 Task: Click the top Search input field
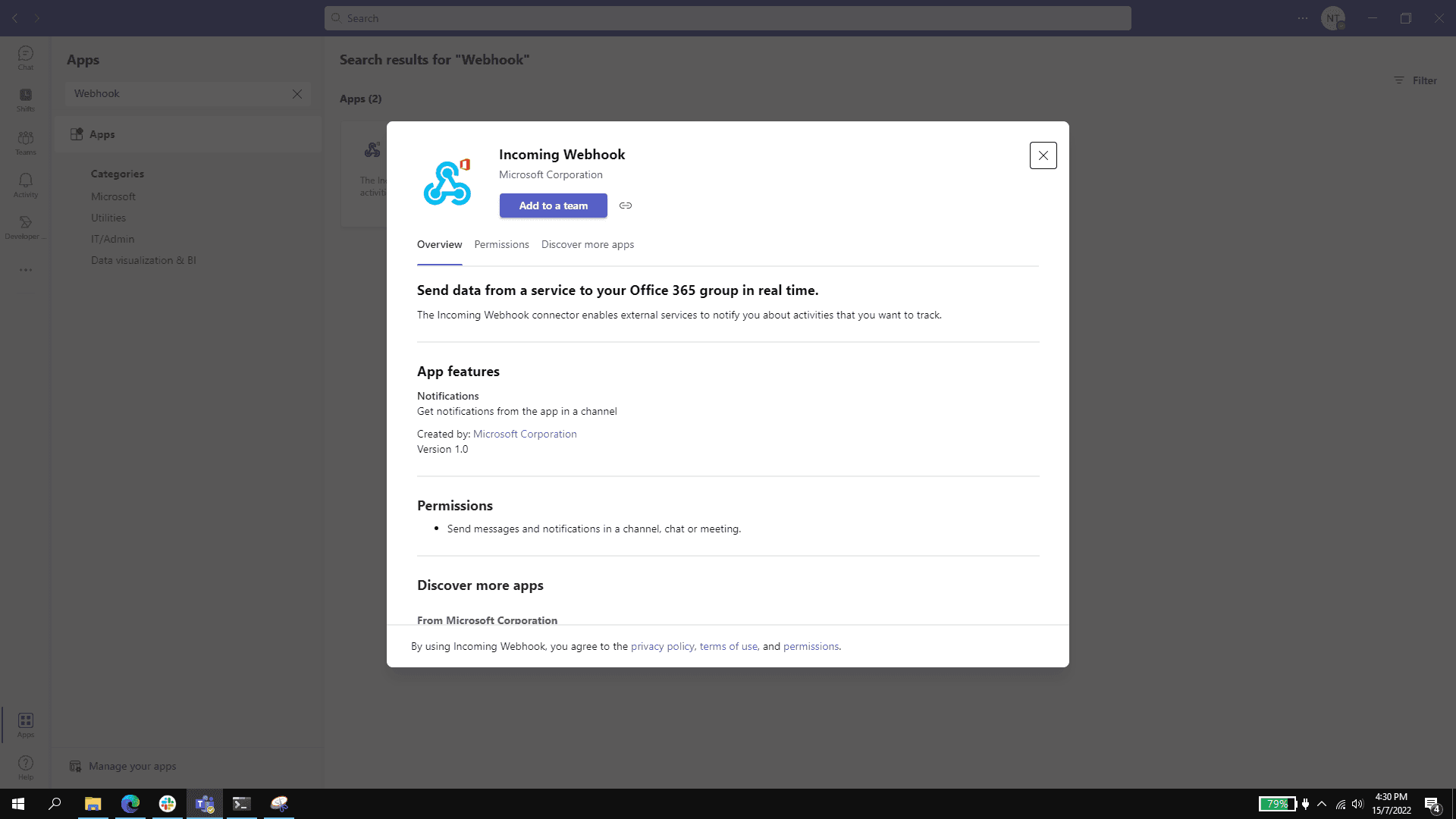pos(728,18)
